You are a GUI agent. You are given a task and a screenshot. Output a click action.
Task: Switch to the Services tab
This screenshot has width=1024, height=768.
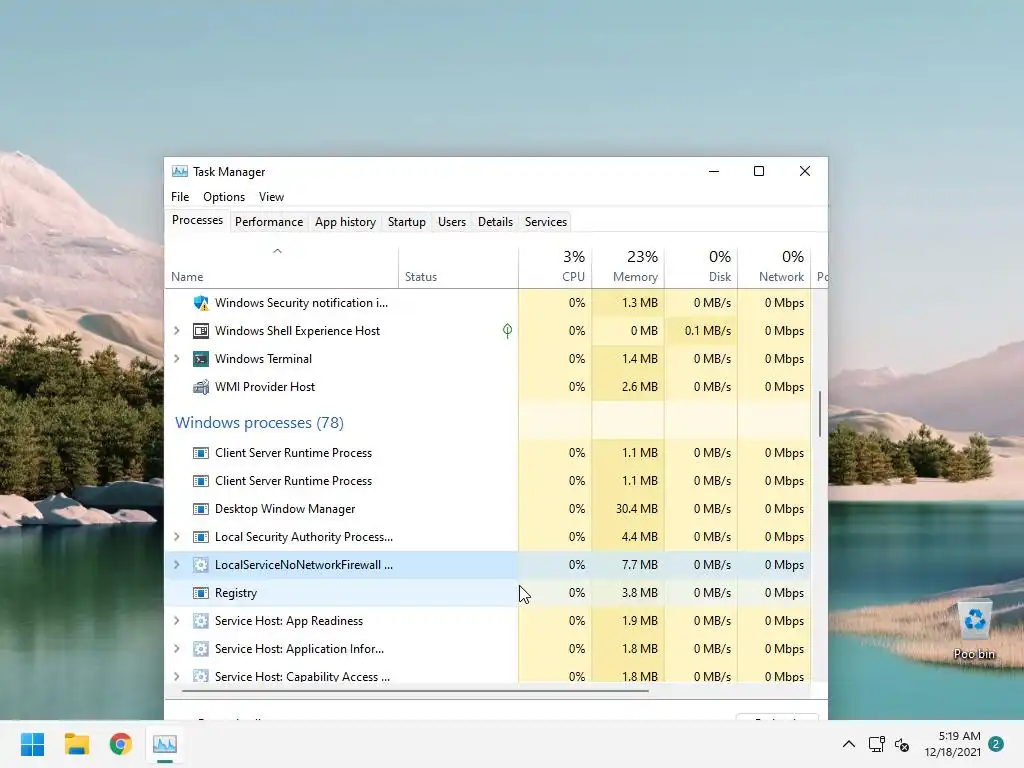[546, 222]
